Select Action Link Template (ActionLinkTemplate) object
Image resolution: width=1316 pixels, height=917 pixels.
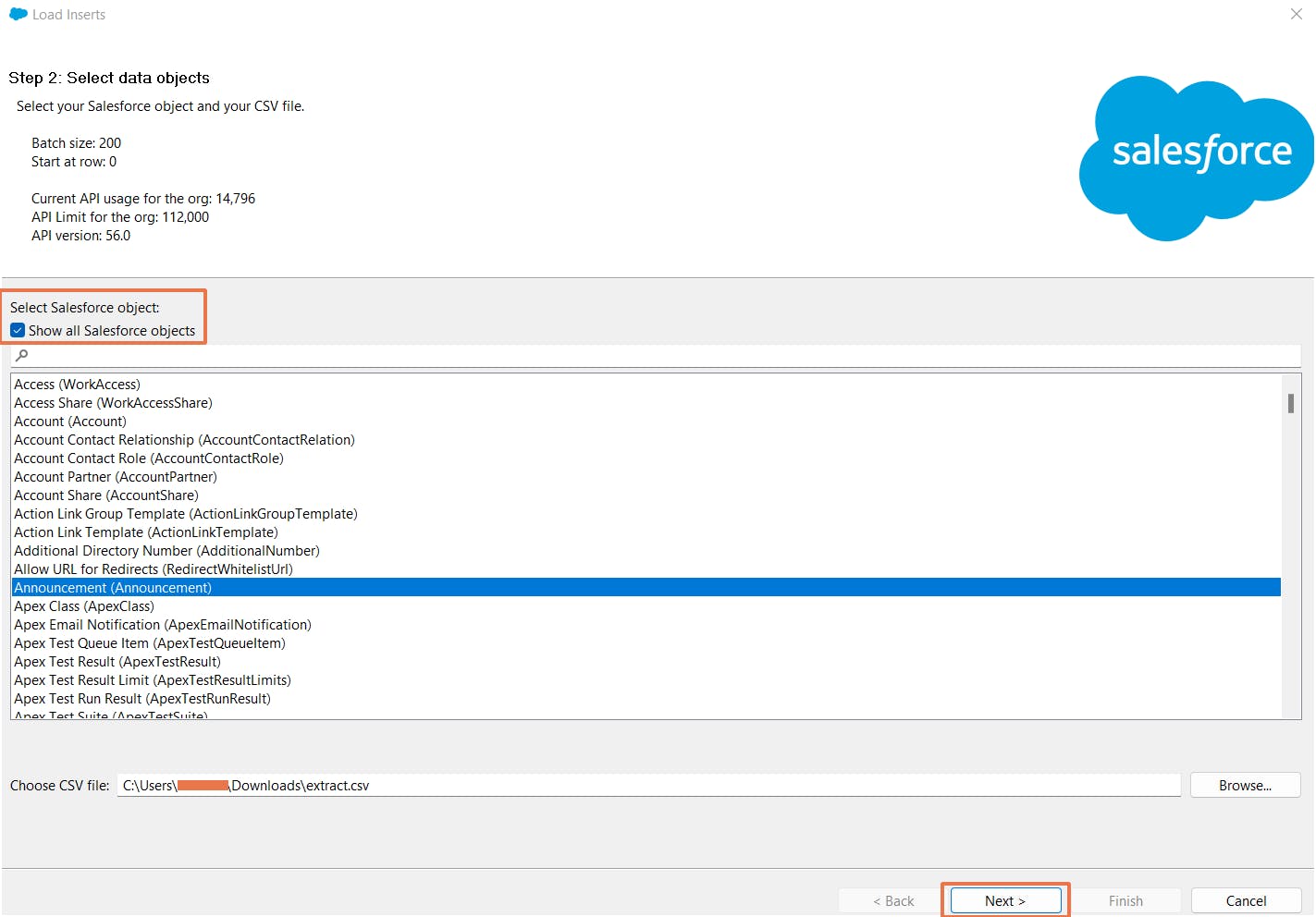[x=646, y=532]
